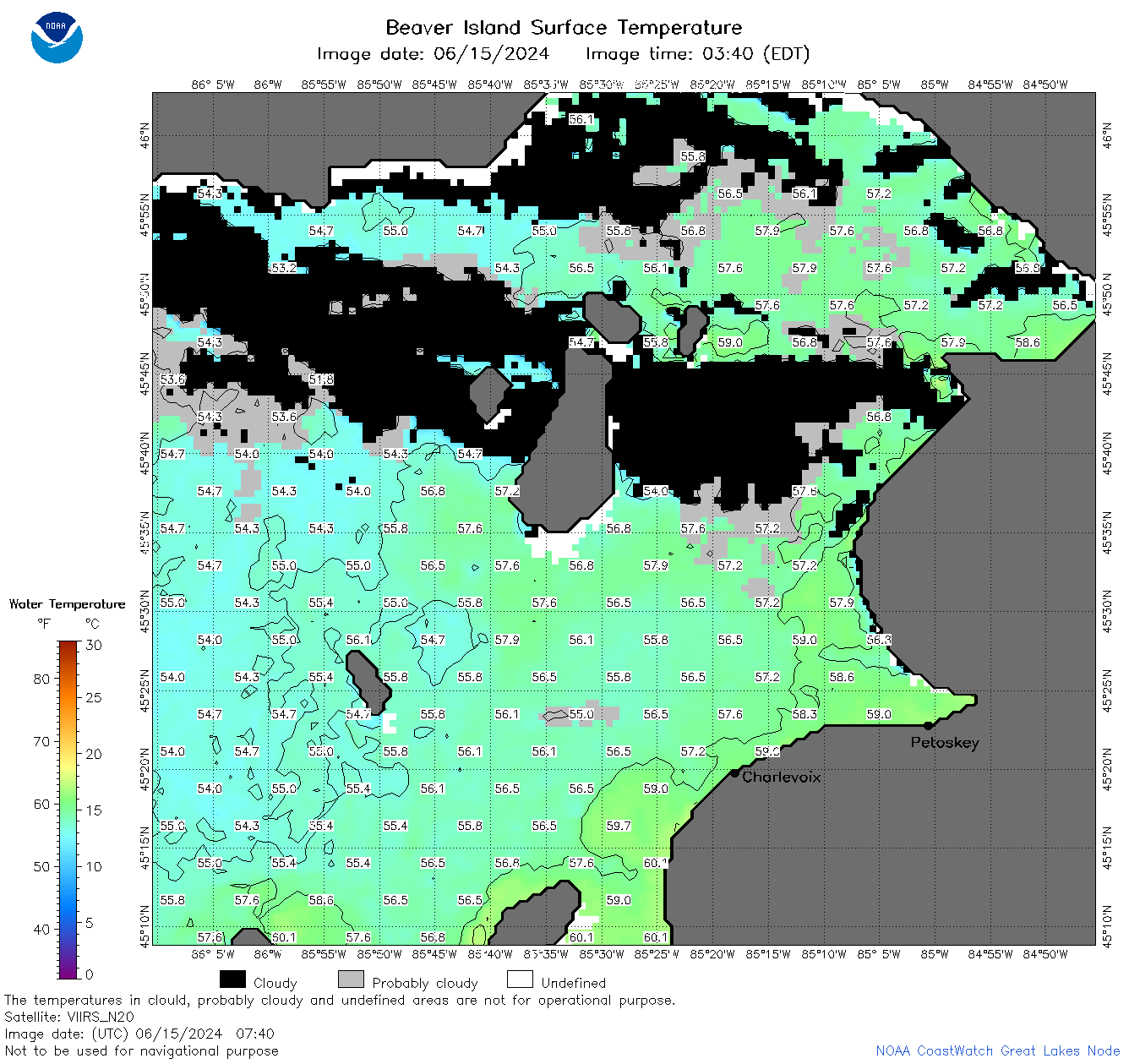
Task: Click the 51.8 temperature reading
Action: tap(321, 379)
